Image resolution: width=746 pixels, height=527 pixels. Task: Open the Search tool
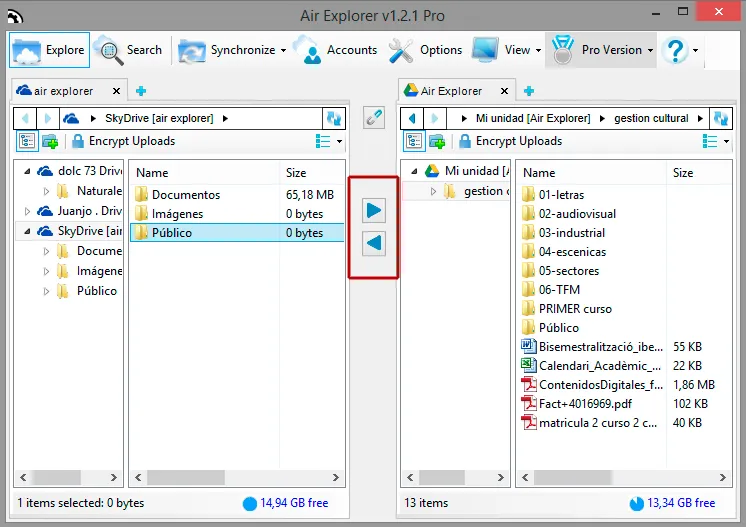(x=128, y=50)
